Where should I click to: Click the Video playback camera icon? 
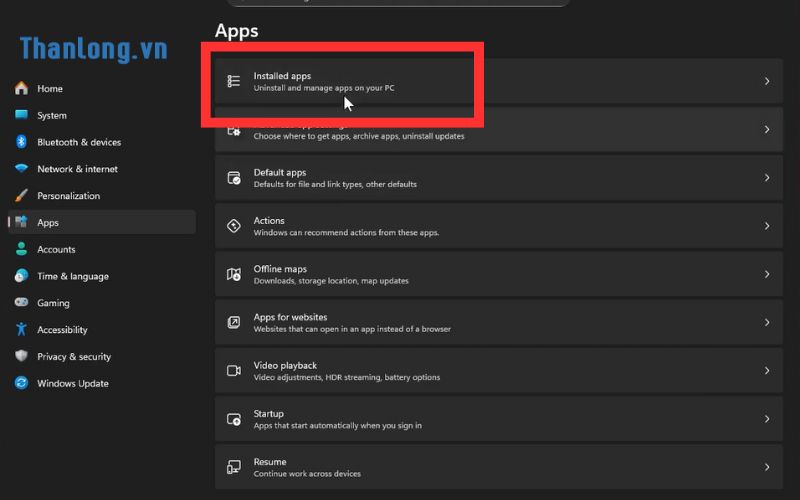234,371
